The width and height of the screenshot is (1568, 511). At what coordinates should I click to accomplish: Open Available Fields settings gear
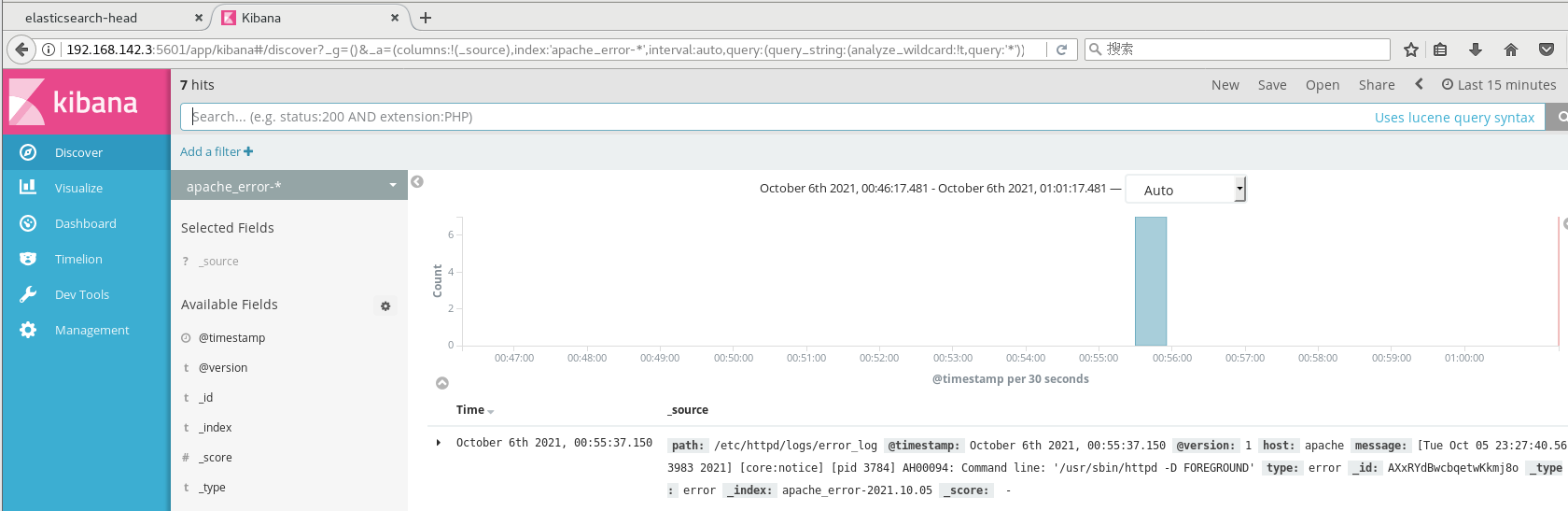[x=385, y=305]
